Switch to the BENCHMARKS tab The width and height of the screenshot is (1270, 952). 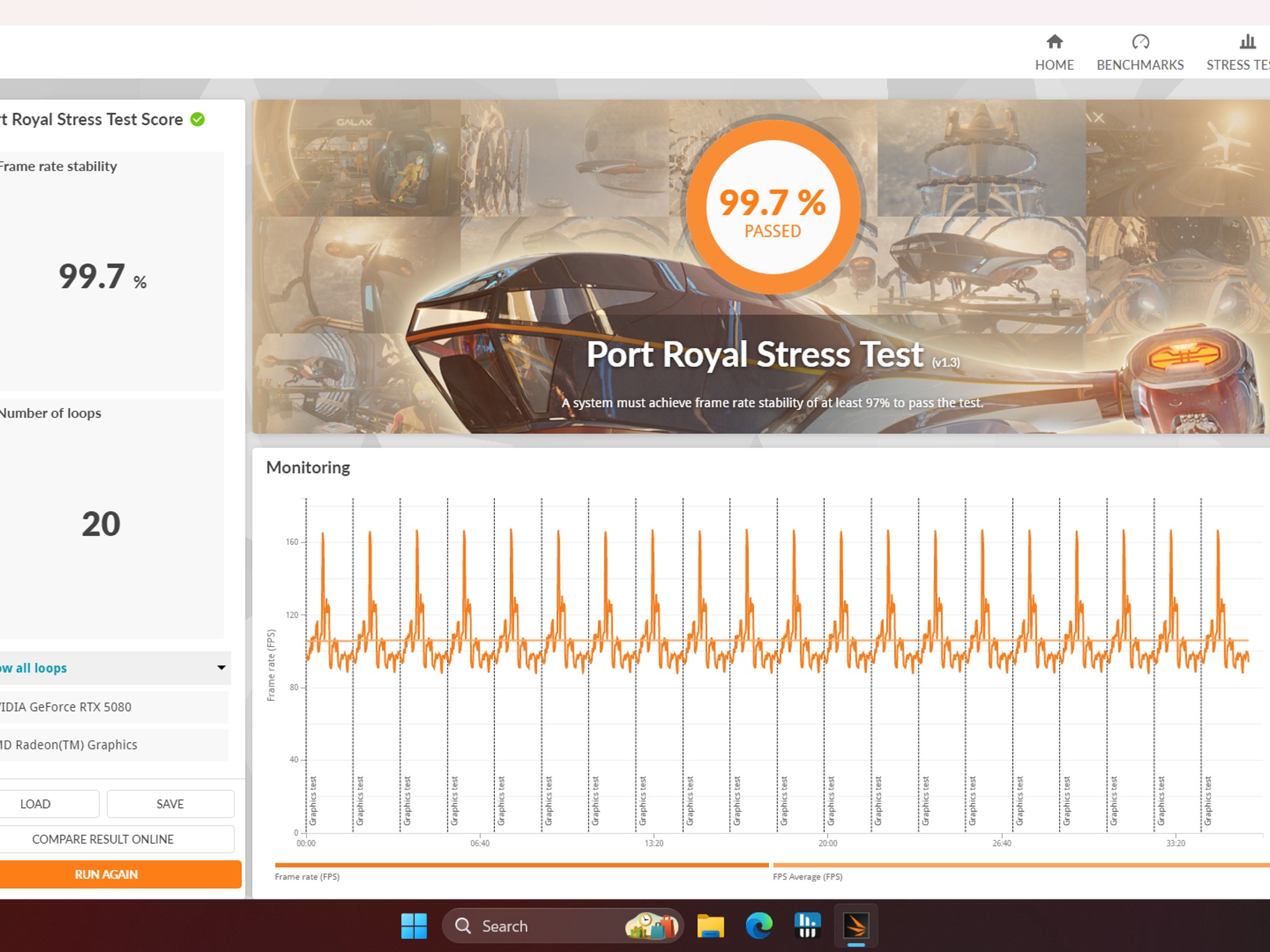[1140, 53]
